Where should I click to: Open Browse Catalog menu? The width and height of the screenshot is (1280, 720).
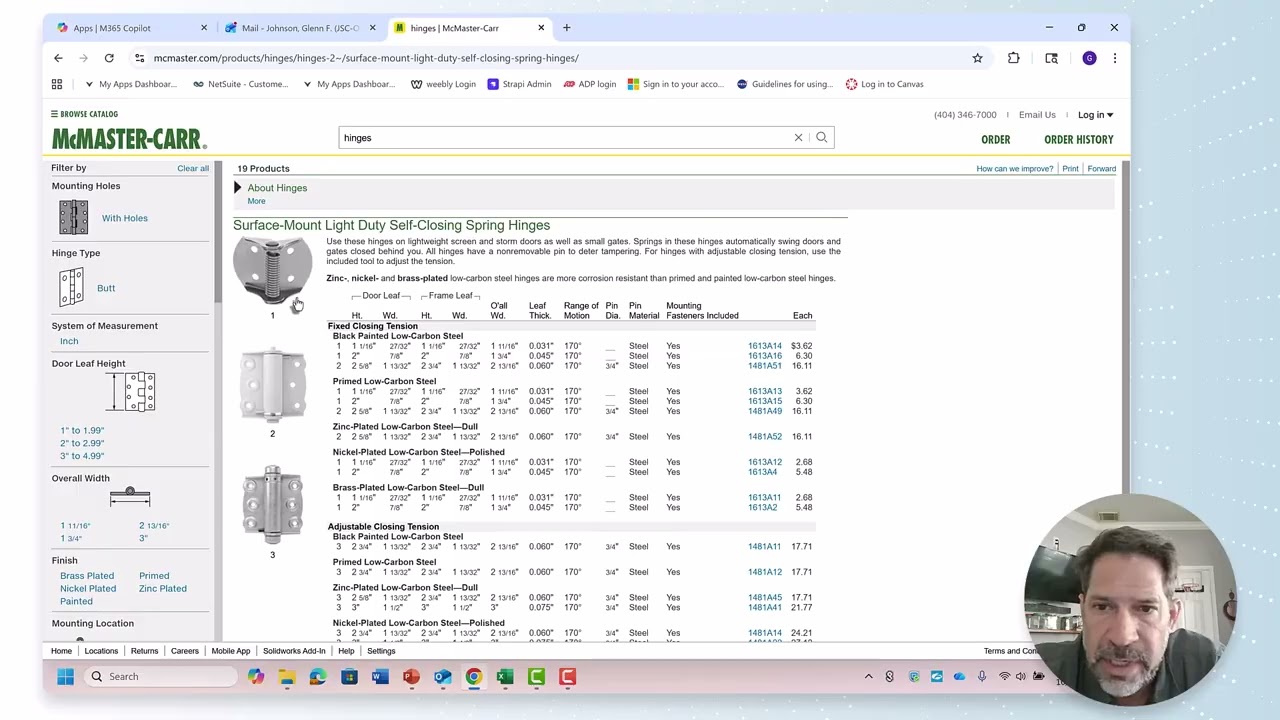coord(84,114)
